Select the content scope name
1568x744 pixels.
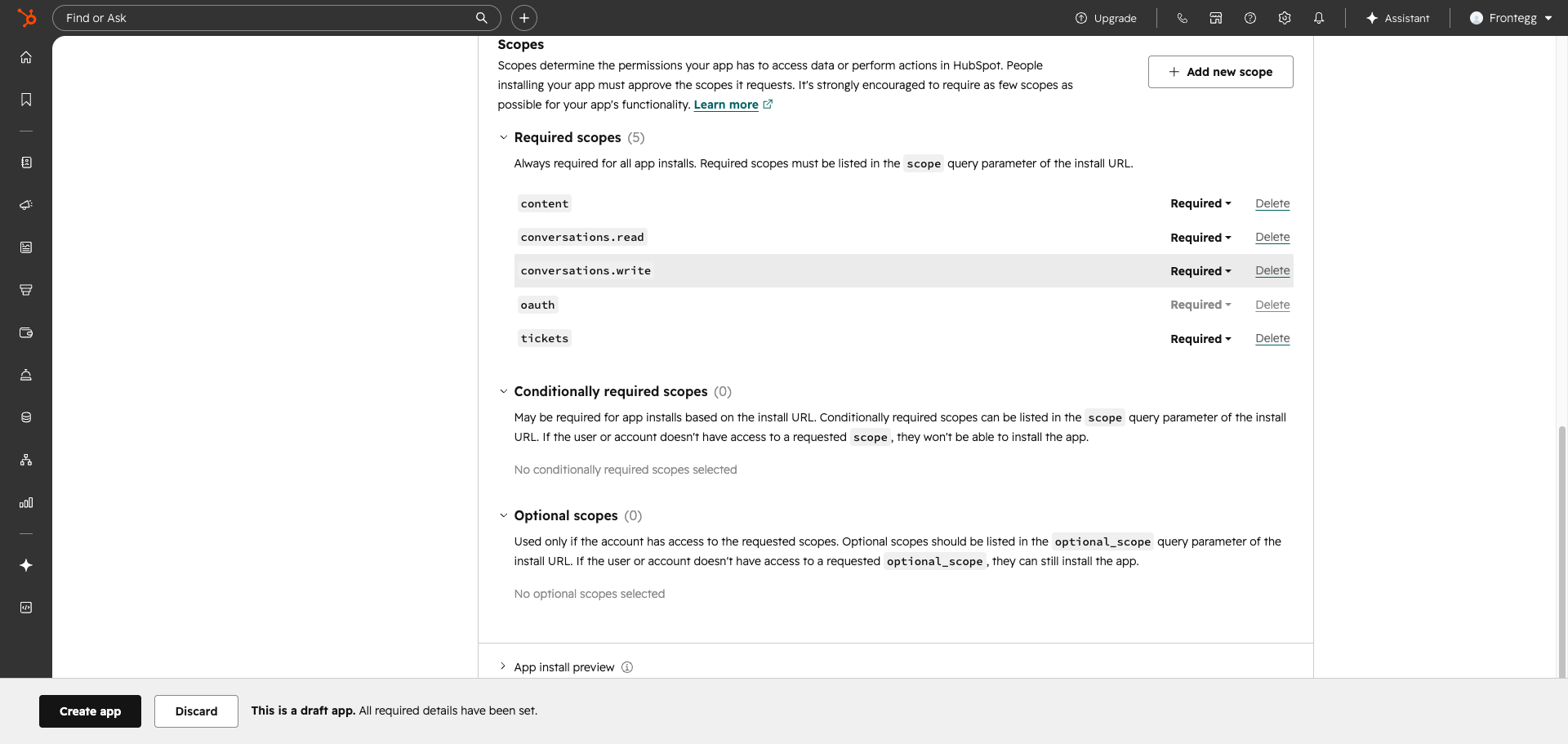pyautogui.click(x=545, y=203)
